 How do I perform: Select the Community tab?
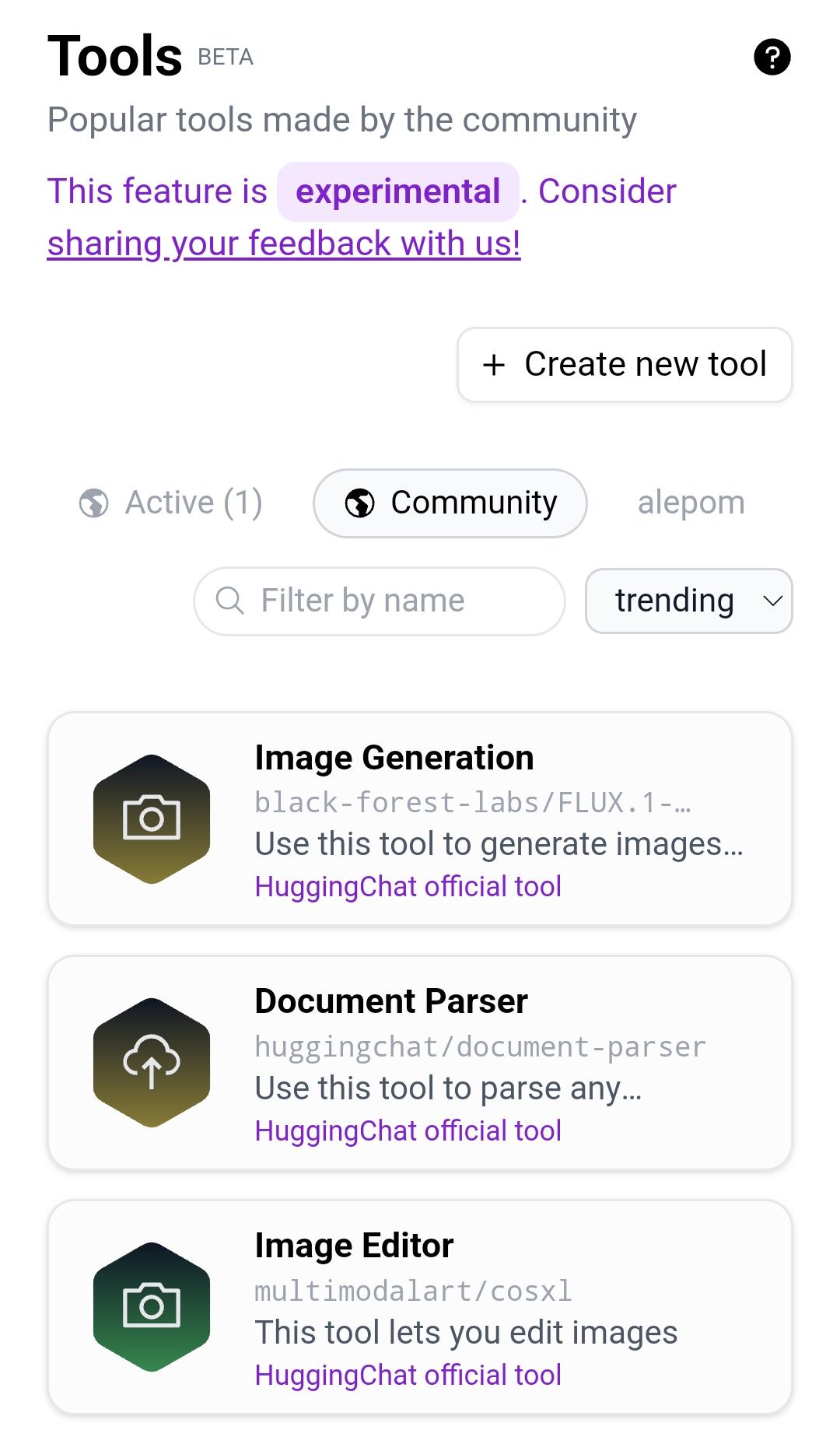450,503
